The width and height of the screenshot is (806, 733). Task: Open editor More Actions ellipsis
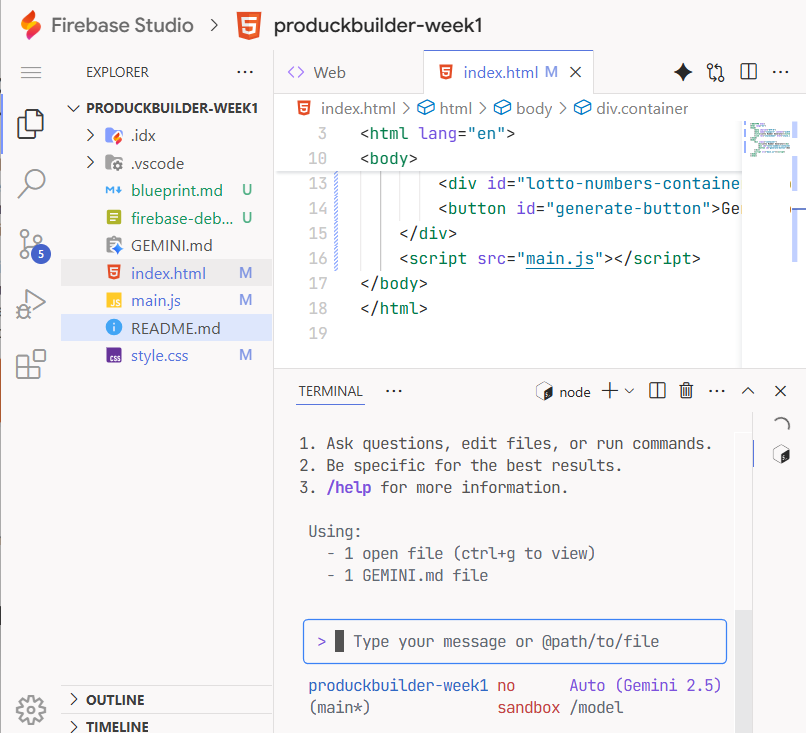[780, 72]
